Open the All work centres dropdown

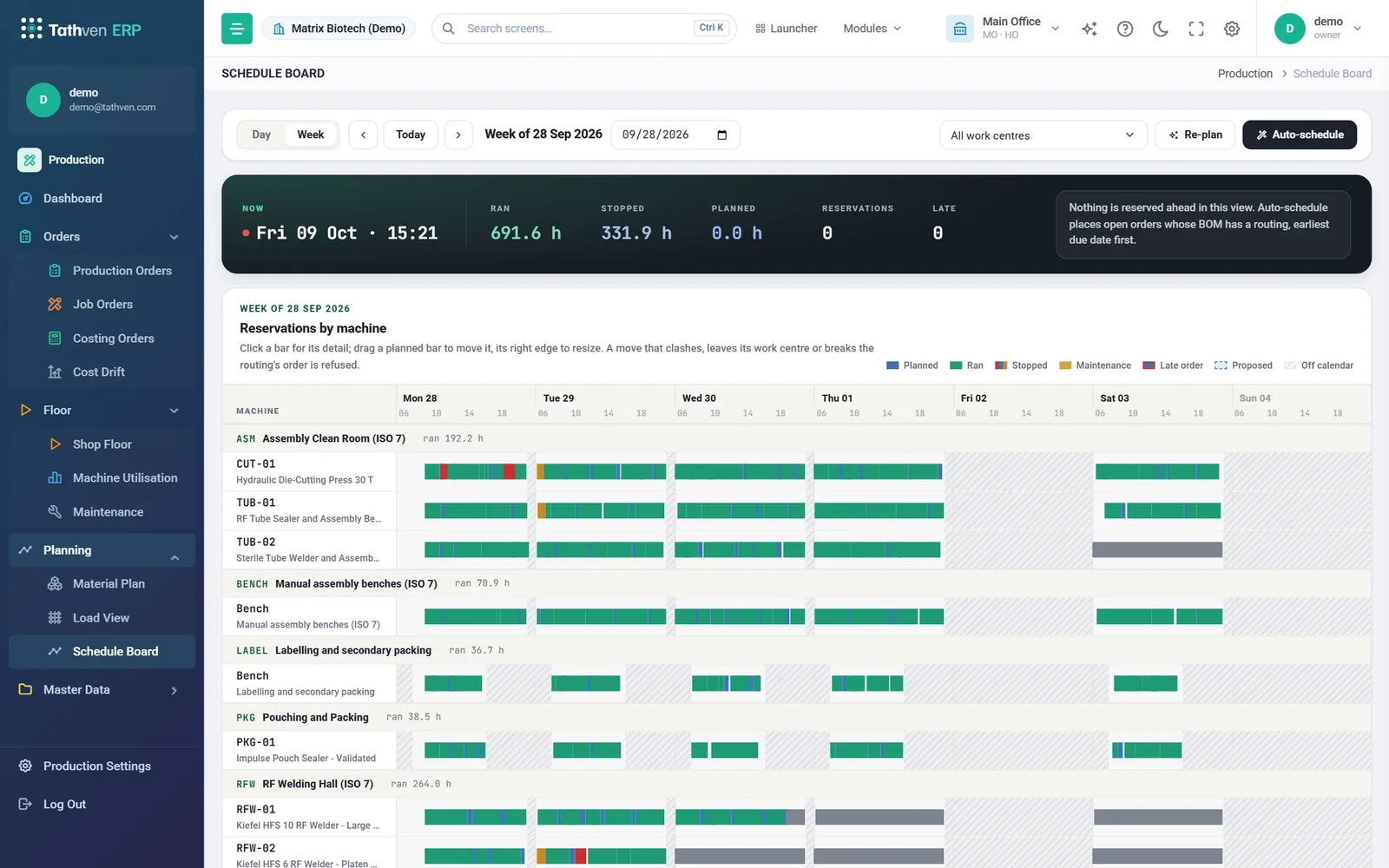(x=1043, y=135)
